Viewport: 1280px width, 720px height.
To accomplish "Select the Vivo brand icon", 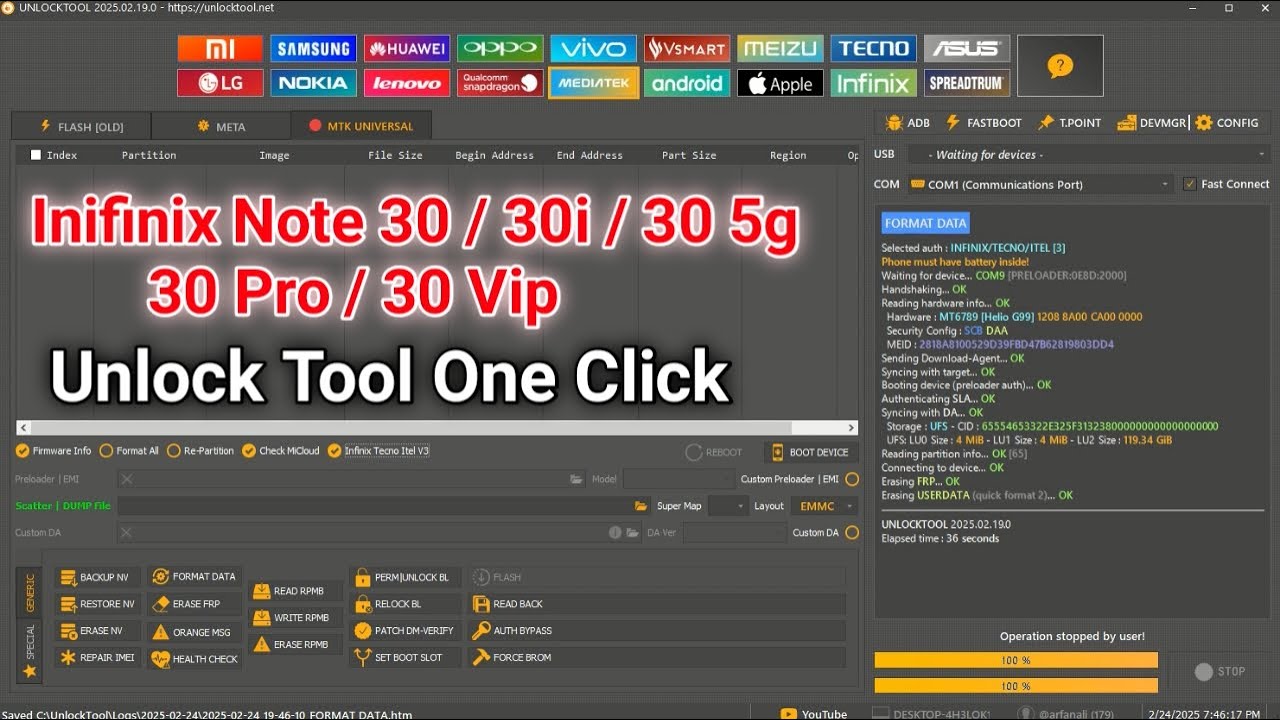I will tap(594, 48).
